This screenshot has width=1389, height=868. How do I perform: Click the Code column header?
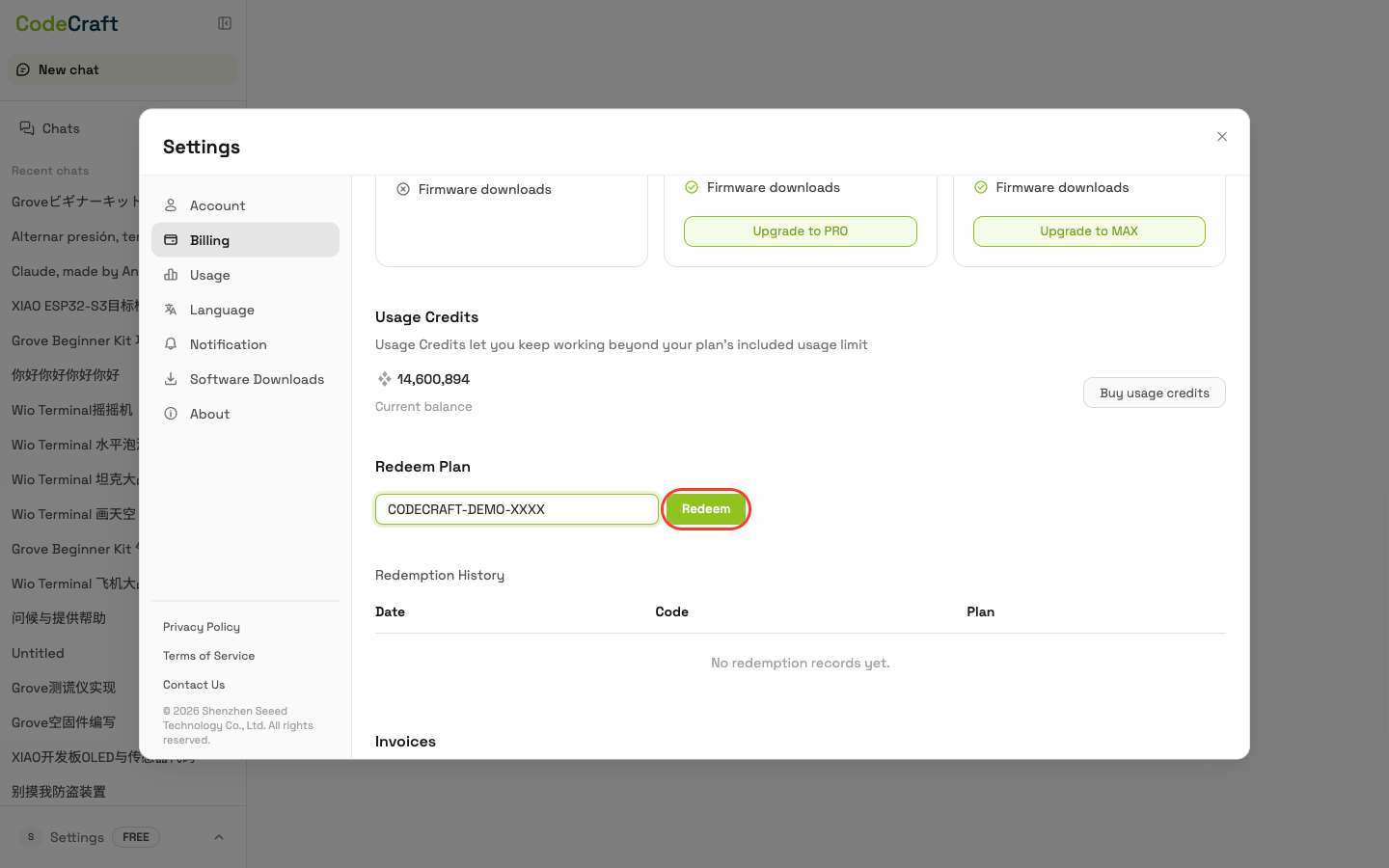click(671, 611)
